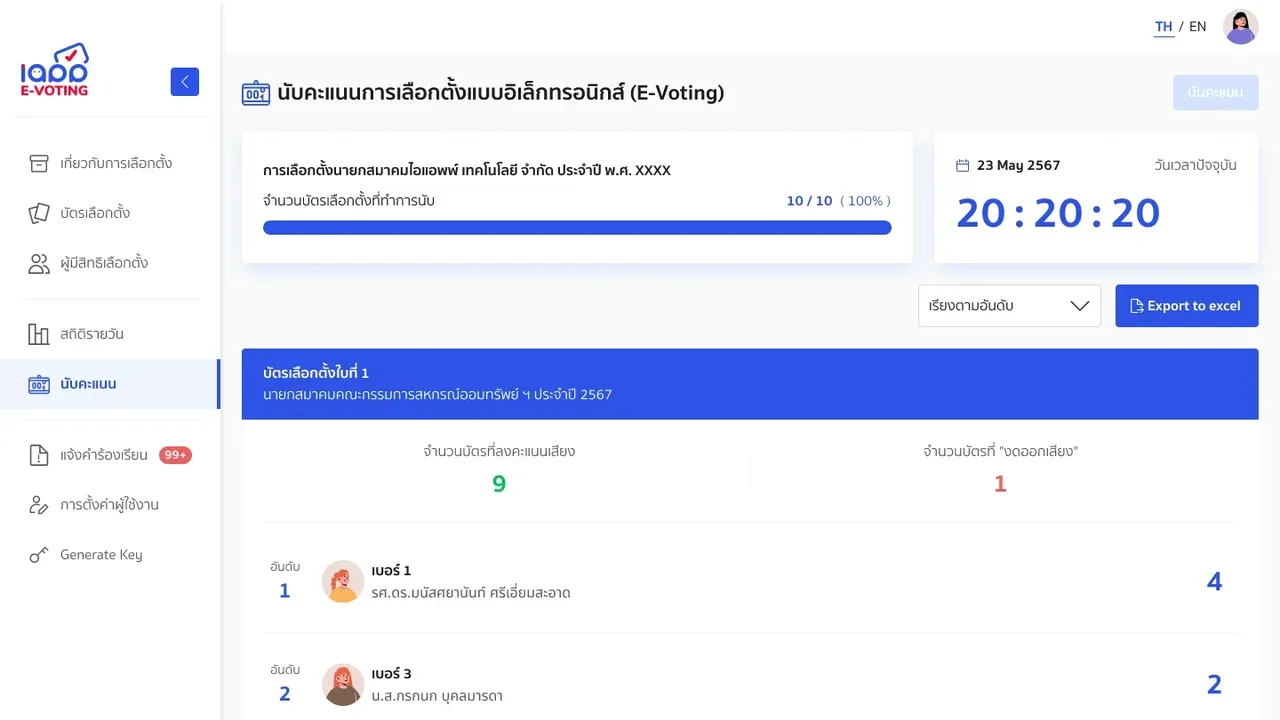Click the counter icon beside the page title
Image resolution: width=1280 pixels, height=720 pixels.
pyautogui.click(x=256, y=93)
